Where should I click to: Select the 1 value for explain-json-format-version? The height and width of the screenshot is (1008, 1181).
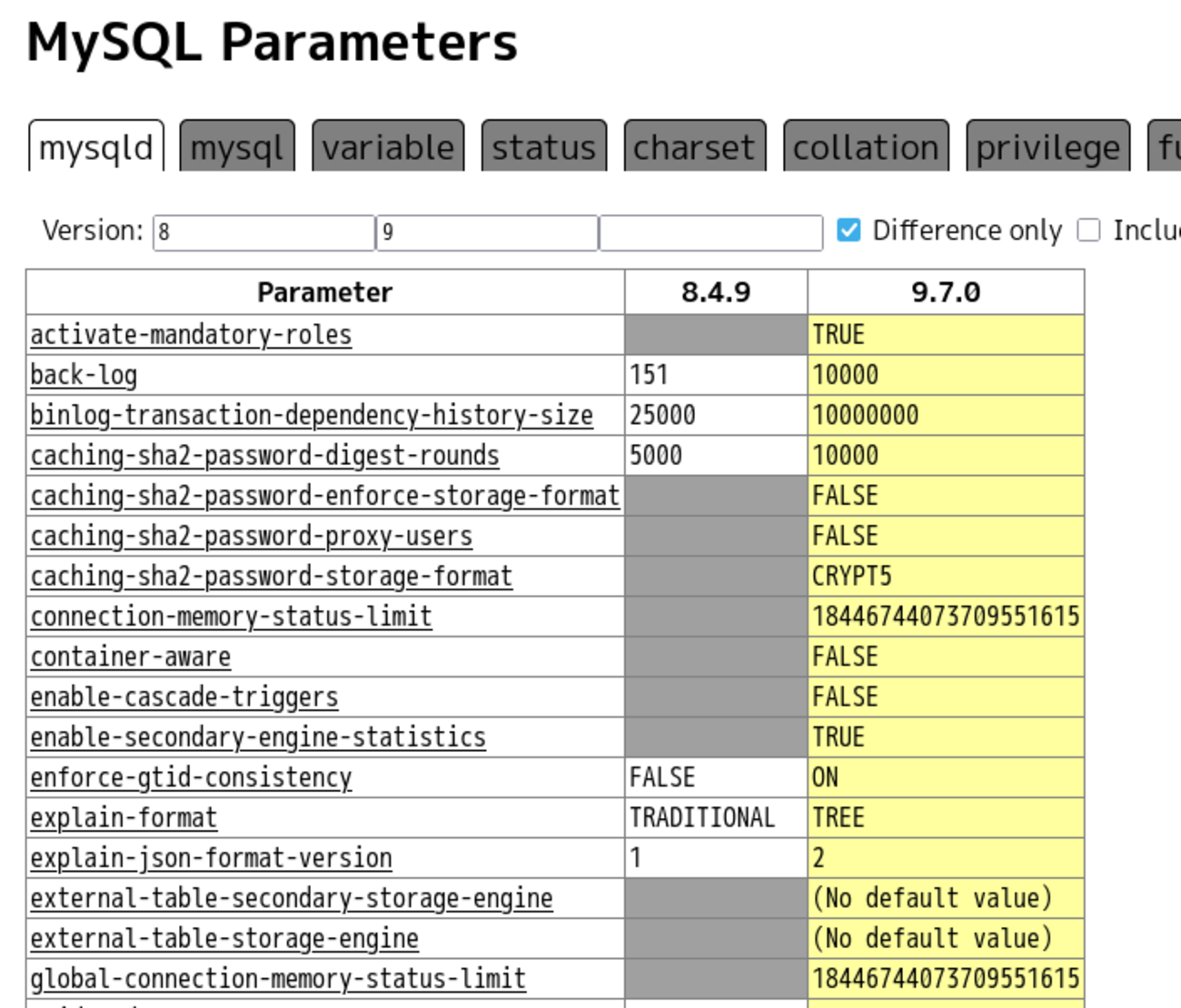[x=636, y=857]
